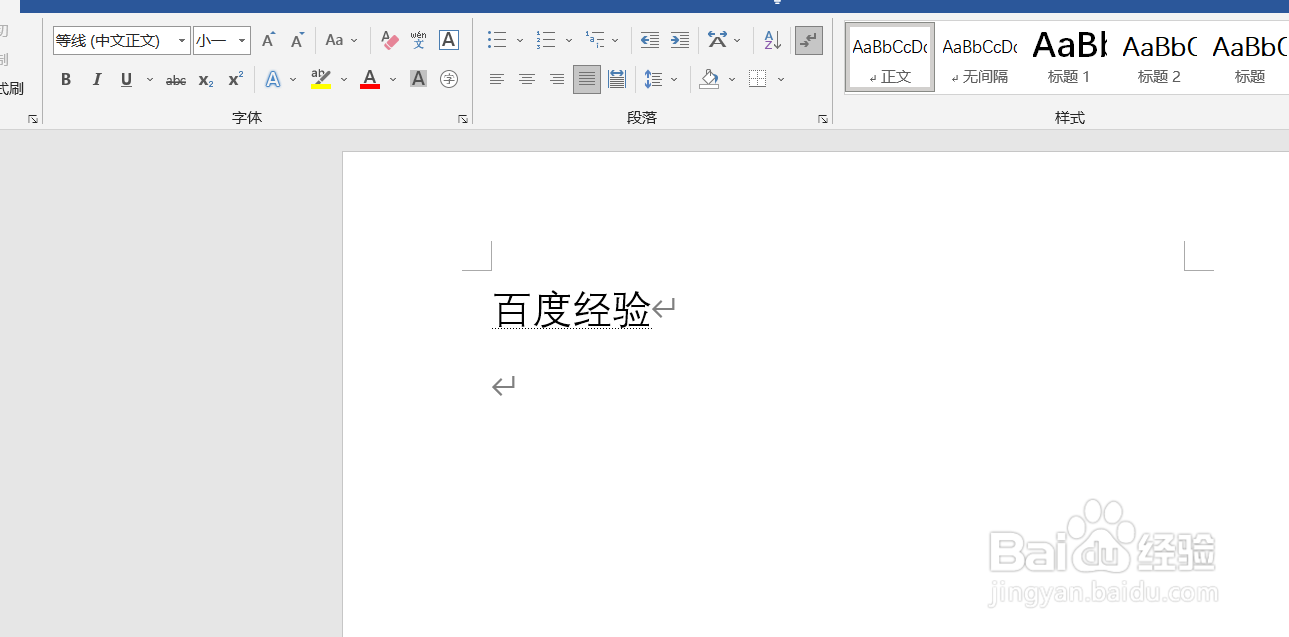Image resolution: width=1289 pixels, height=637 pixels.
Task: Justify text alignment
Action: [x=587, y=79]
